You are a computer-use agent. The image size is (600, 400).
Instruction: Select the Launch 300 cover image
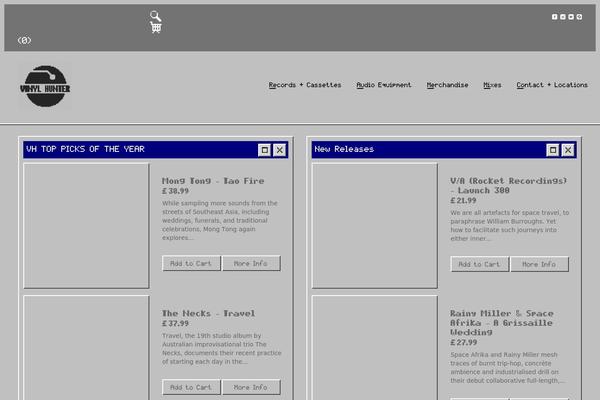(375, 226)
